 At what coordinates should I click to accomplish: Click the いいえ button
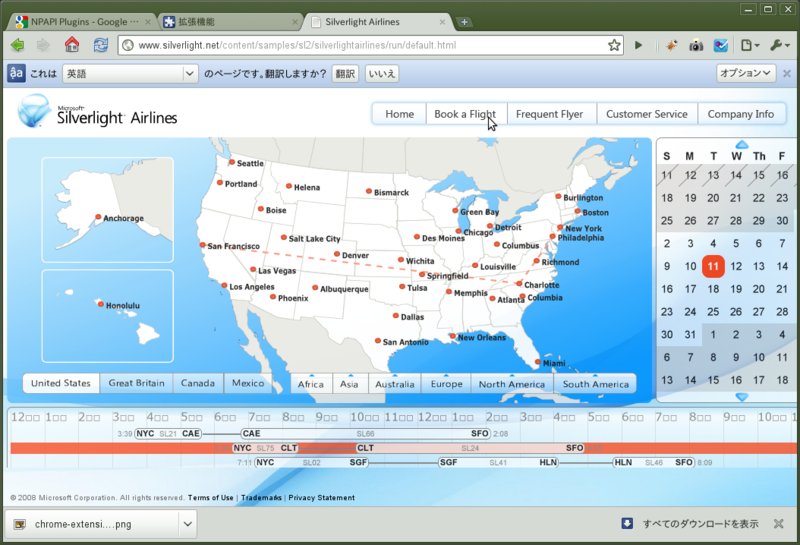coord(382,73)
